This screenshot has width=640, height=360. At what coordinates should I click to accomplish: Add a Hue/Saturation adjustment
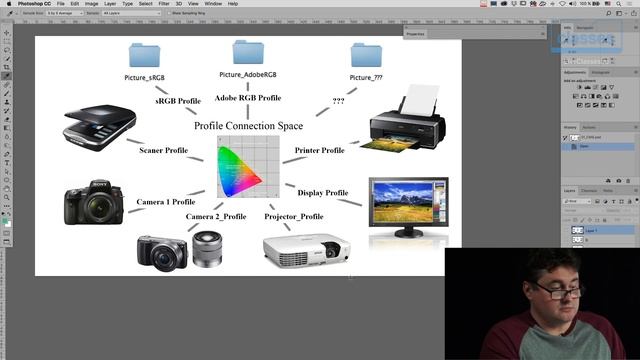(576, 96)
